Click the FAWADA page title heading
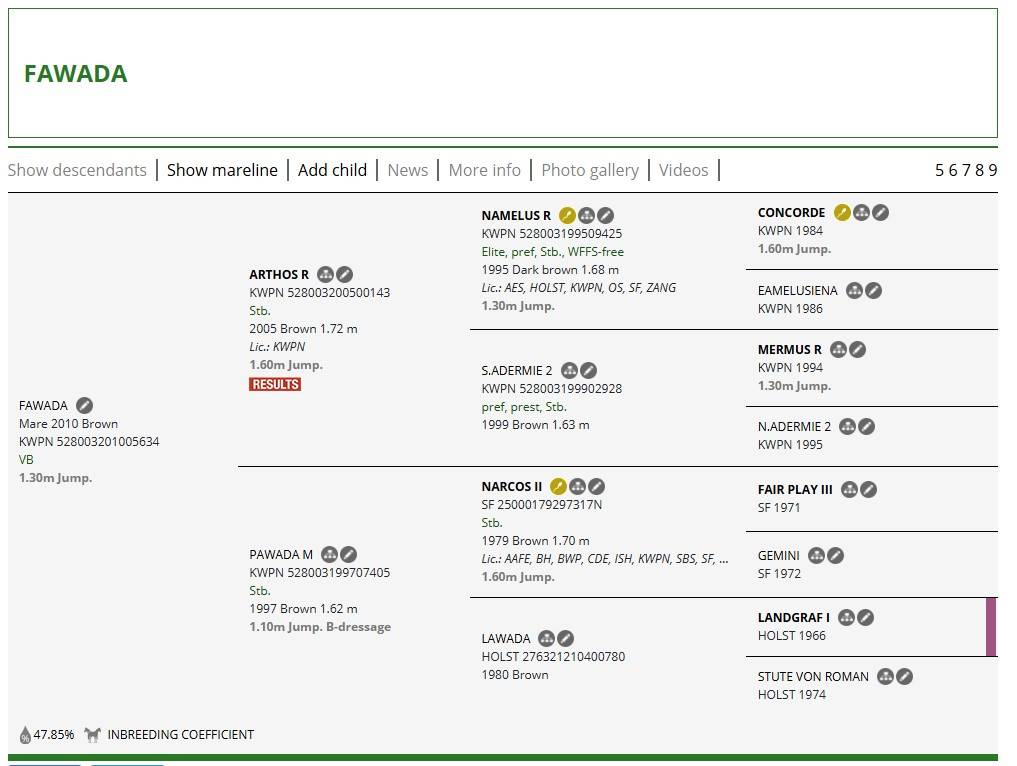This screenshot has height=766, width=1017. point(76,74)
